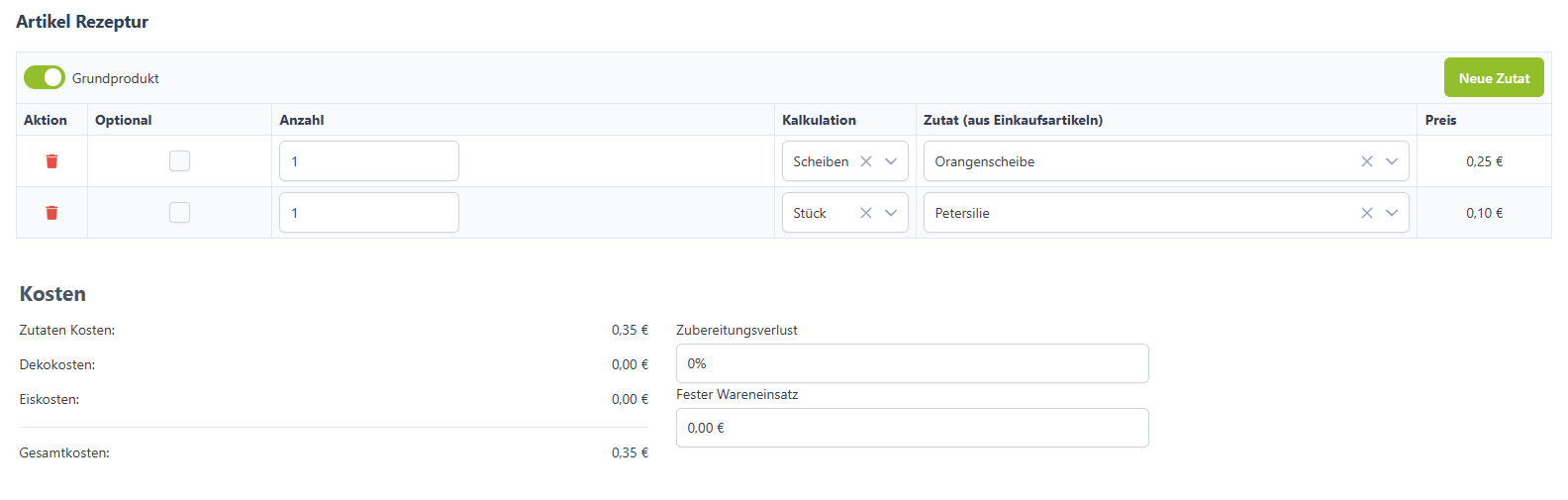
Task: Check Optional box for Petersilie row
Action: (x=179, y=212)
